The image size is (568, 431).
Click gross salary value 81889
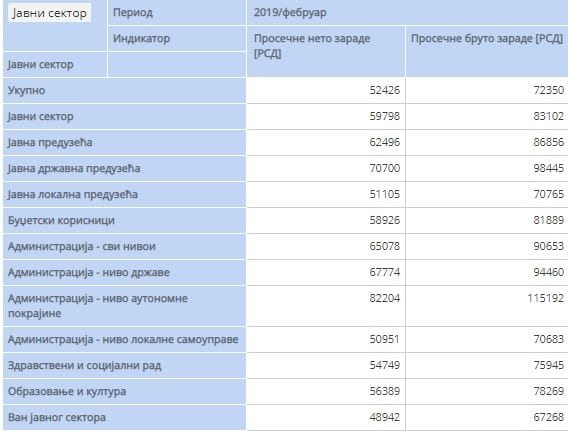point(548,220)
